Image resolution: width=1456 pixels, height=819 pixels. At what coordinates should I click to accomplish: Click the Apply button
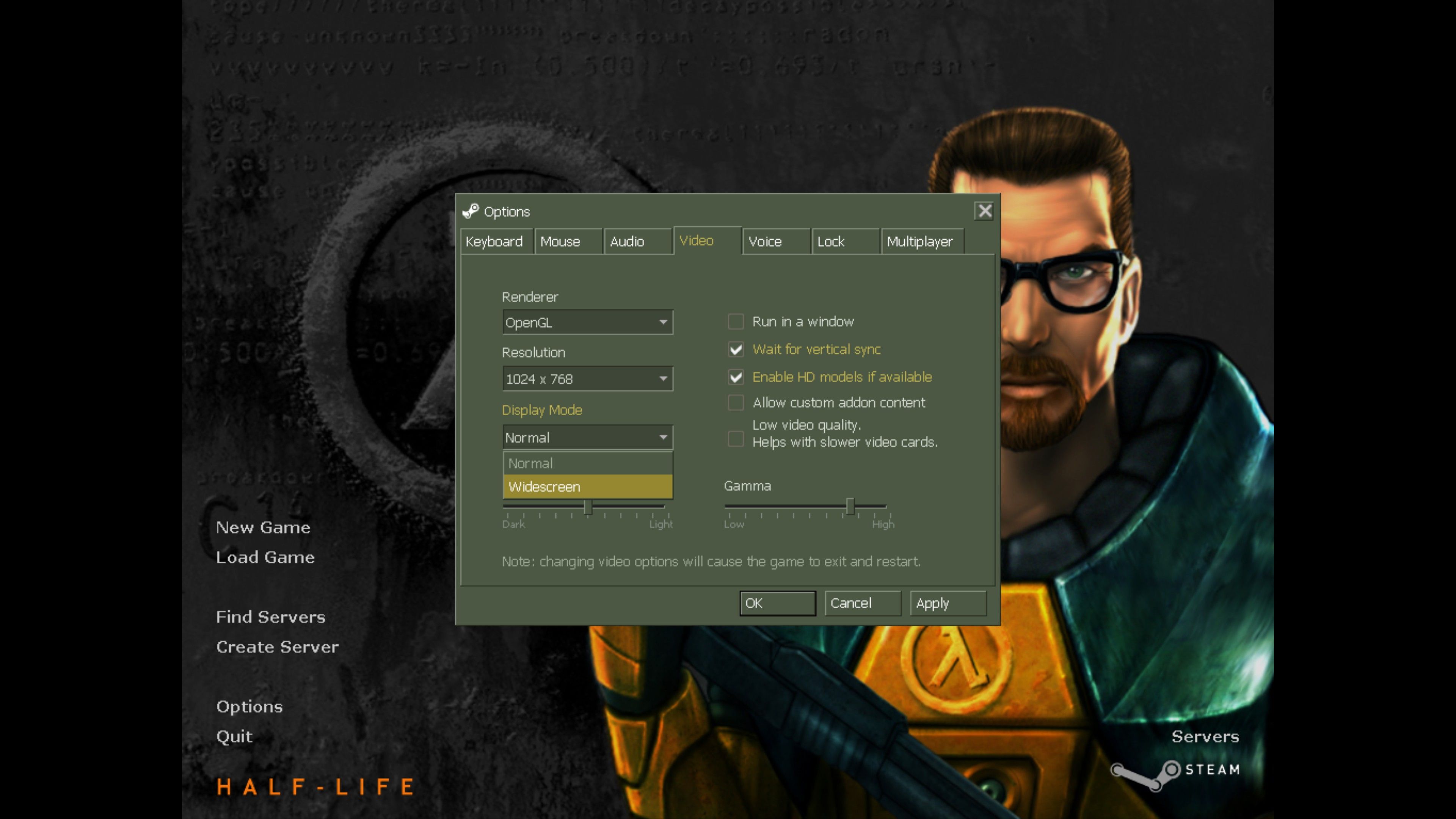pos(948,603)
